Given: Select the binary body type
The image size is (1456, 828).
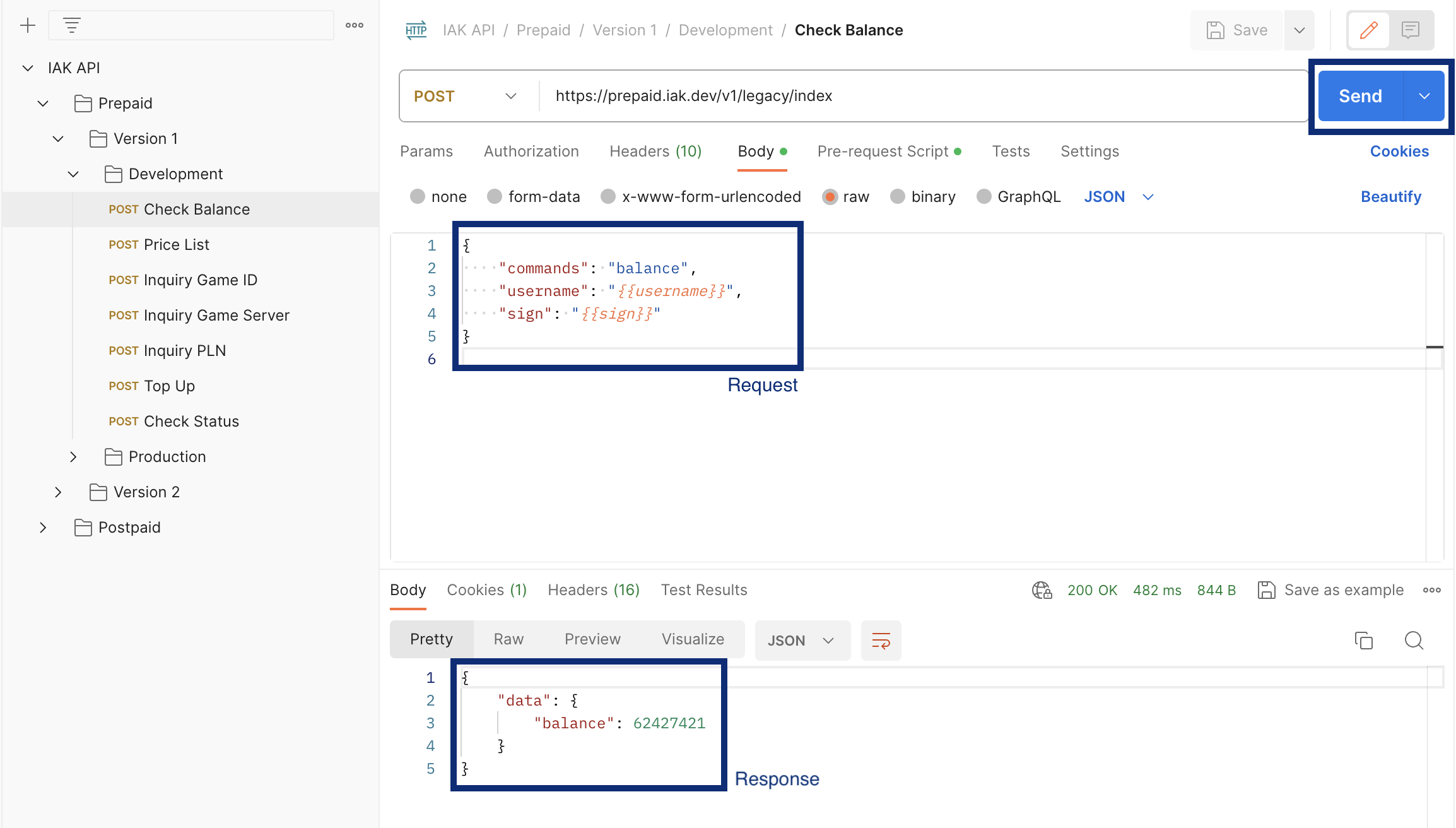Looking at the screenshot, I should [923, 196].
